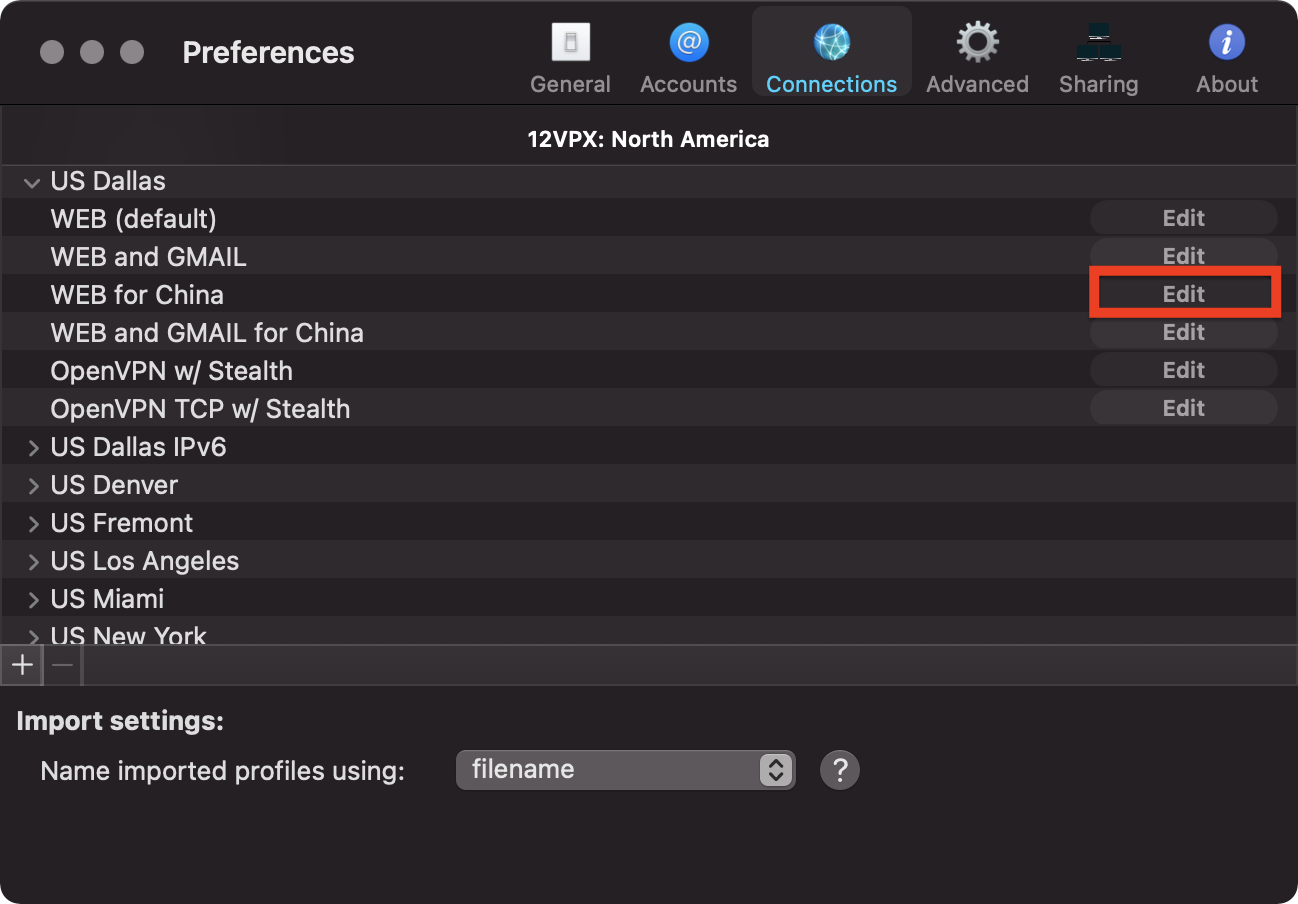Expand the US Denver group
This screenshot has height=904, width=1298.
(x=33, y=486)
